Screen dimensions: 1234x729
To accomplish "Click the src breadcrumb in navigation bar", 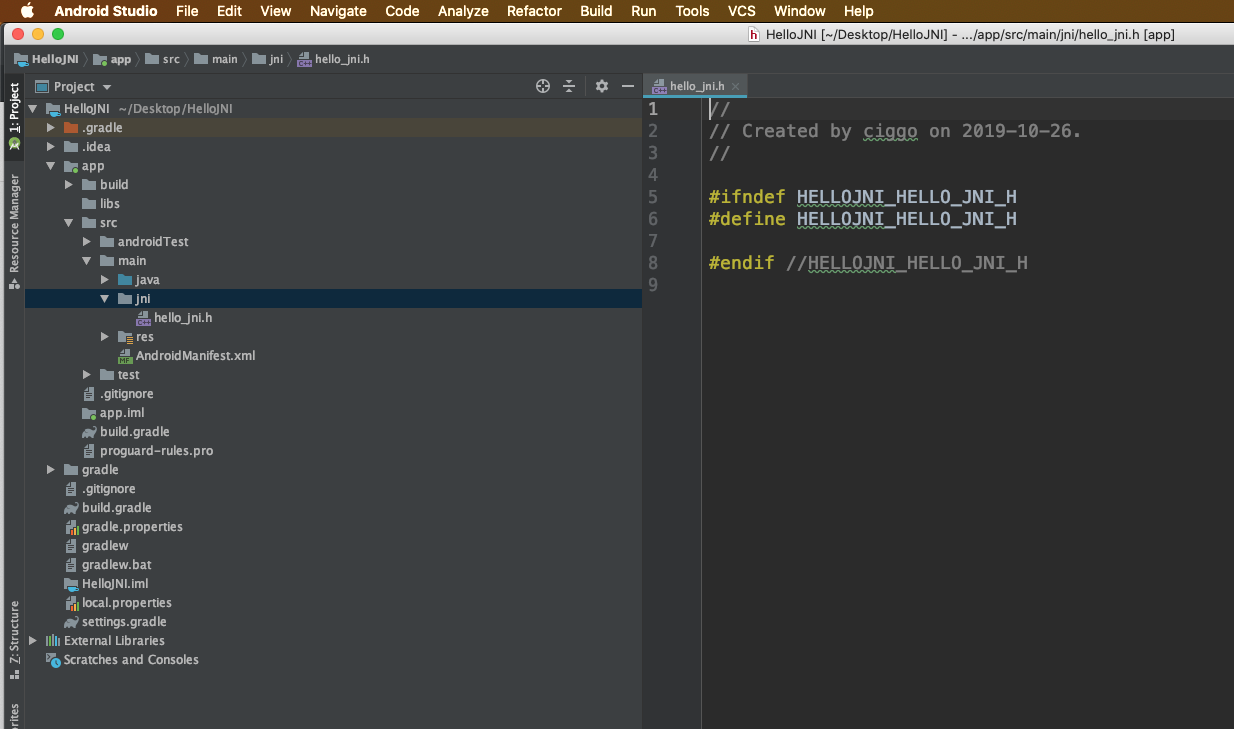I will pyautogui.click(x=162, y=59).
